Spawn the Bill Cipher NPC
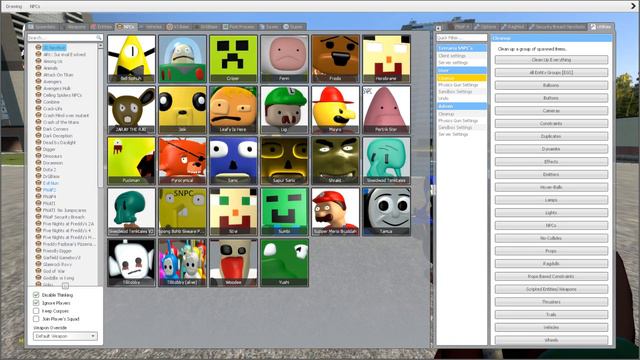The height and width of the screenshot is (360, 640). pos(131,59)
